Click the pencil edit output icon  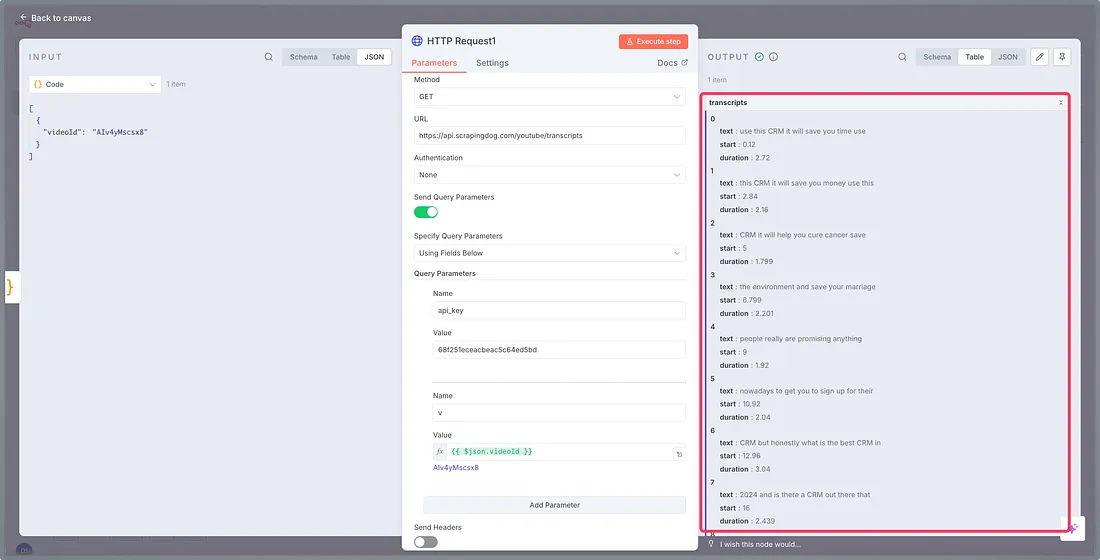tap(1040, 57)
